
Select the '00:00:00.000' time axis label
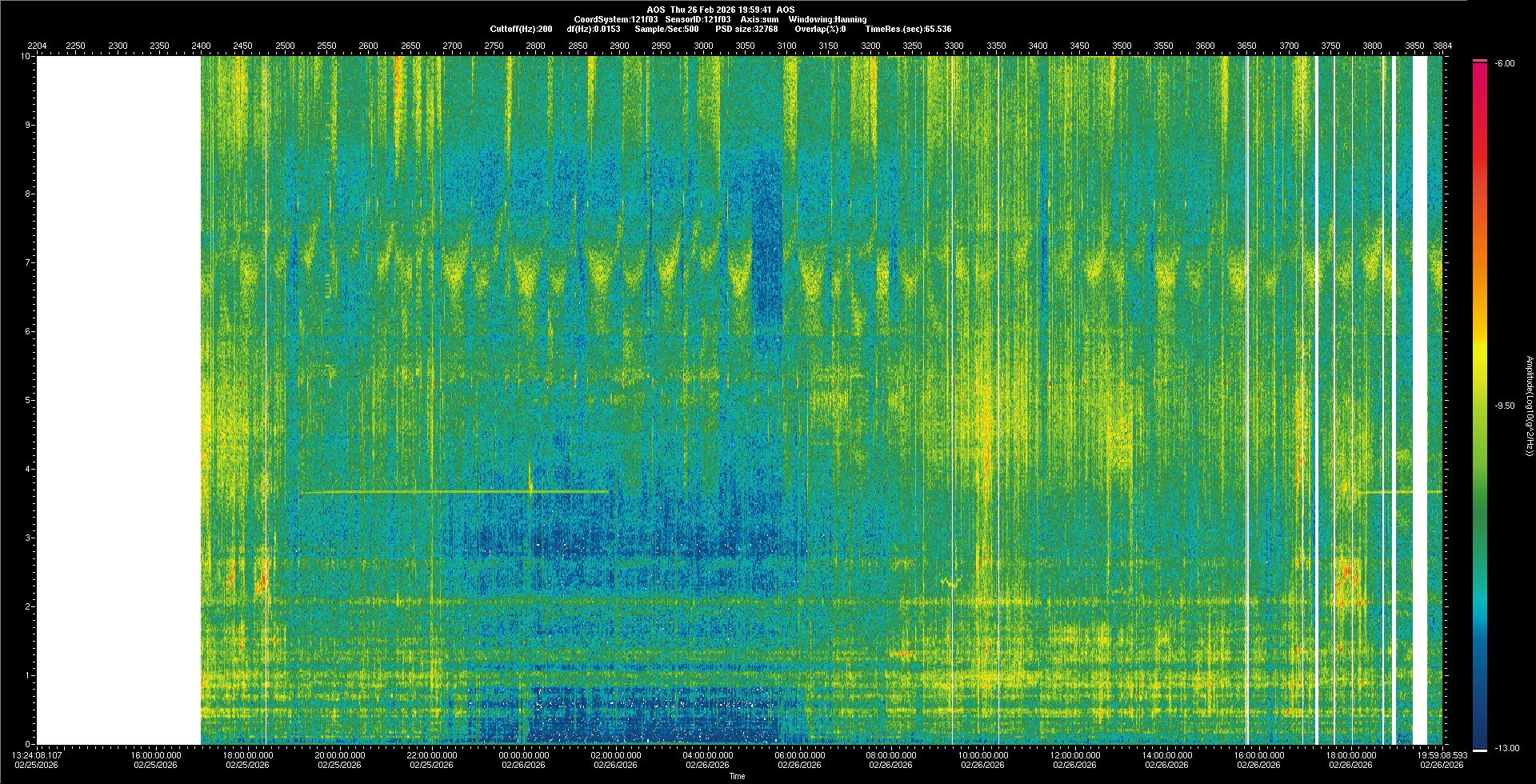click(x=524, y=754)
